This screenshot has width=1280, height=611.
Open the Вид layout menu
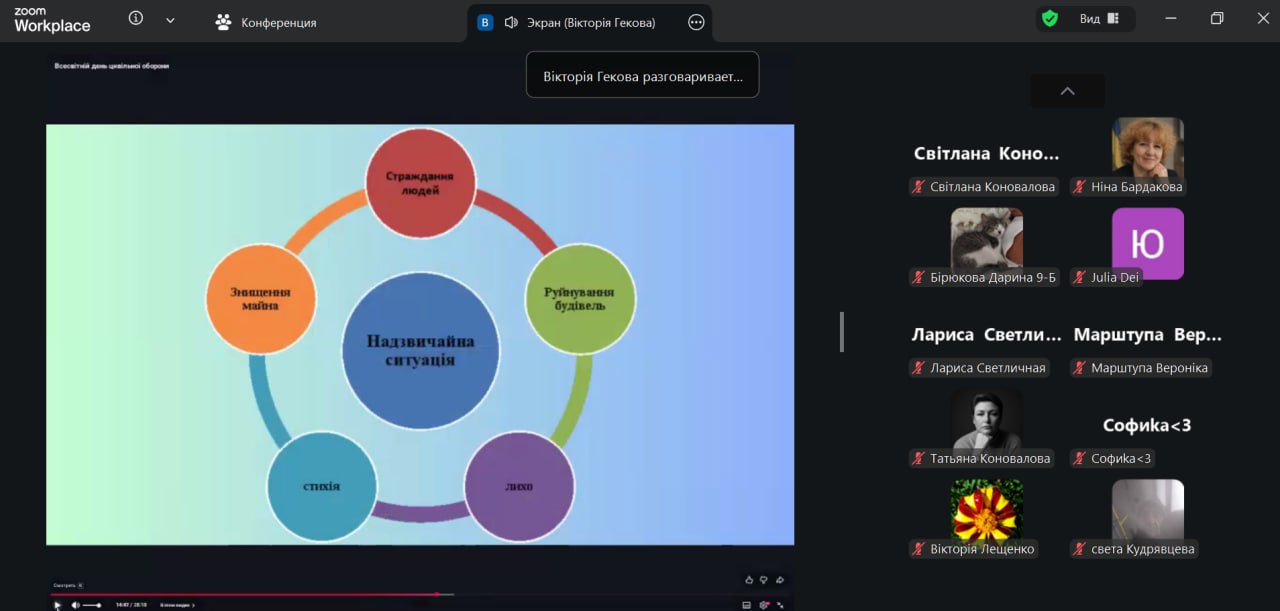tap(1098, 19)
